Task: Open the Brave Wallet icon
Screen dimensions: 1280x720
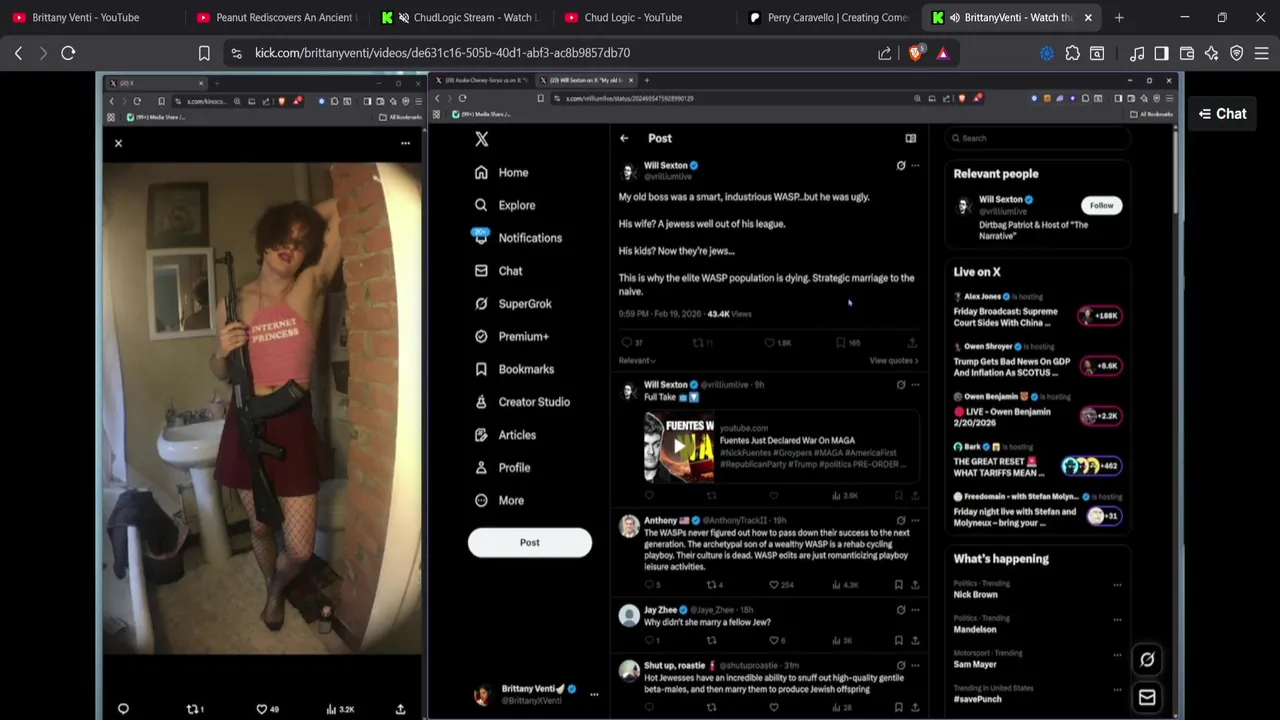Action: click(x=1187, y=53)
